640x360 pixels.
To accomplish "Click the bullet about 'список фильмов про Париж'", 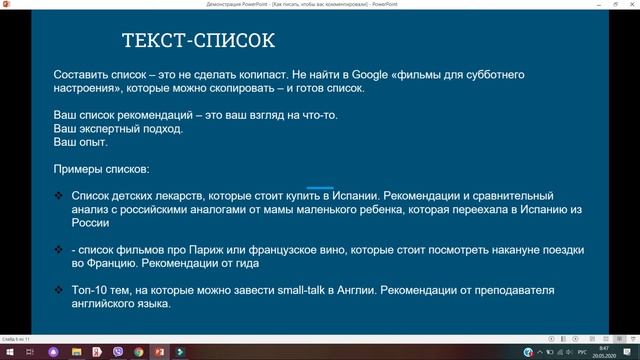I will (x=328, y=256).
